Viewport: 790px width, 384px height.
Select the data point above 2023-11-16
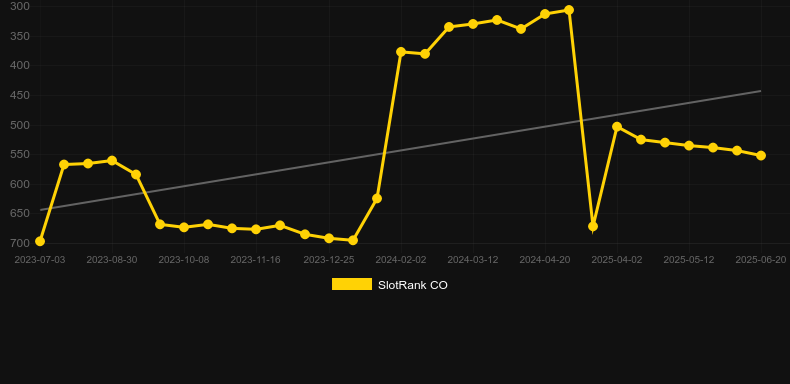pos(256,229)
